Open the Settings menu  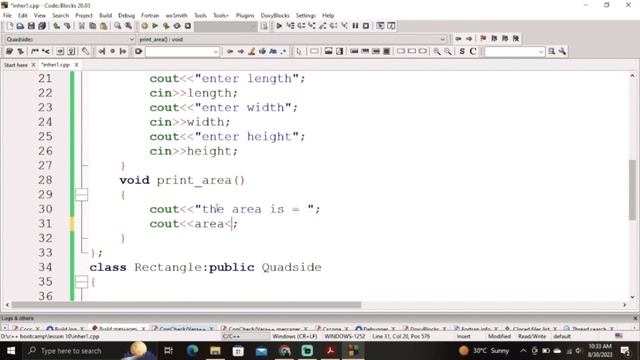pos(306,16)
